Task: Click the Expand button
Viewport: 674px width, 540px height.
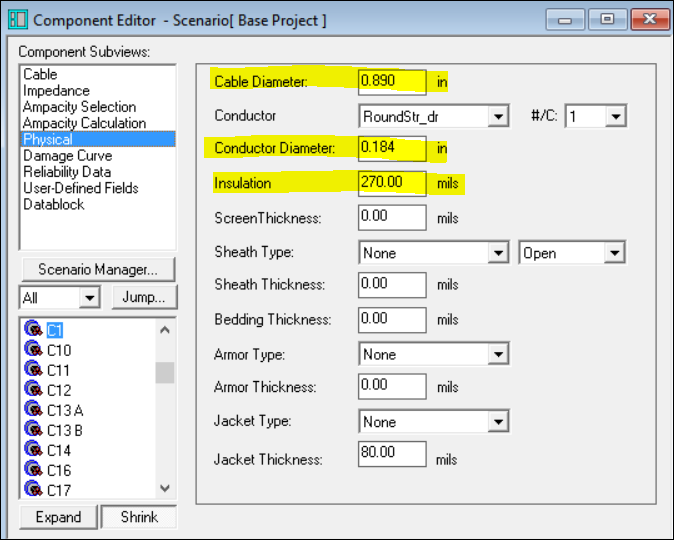Action: coord(58,517)
